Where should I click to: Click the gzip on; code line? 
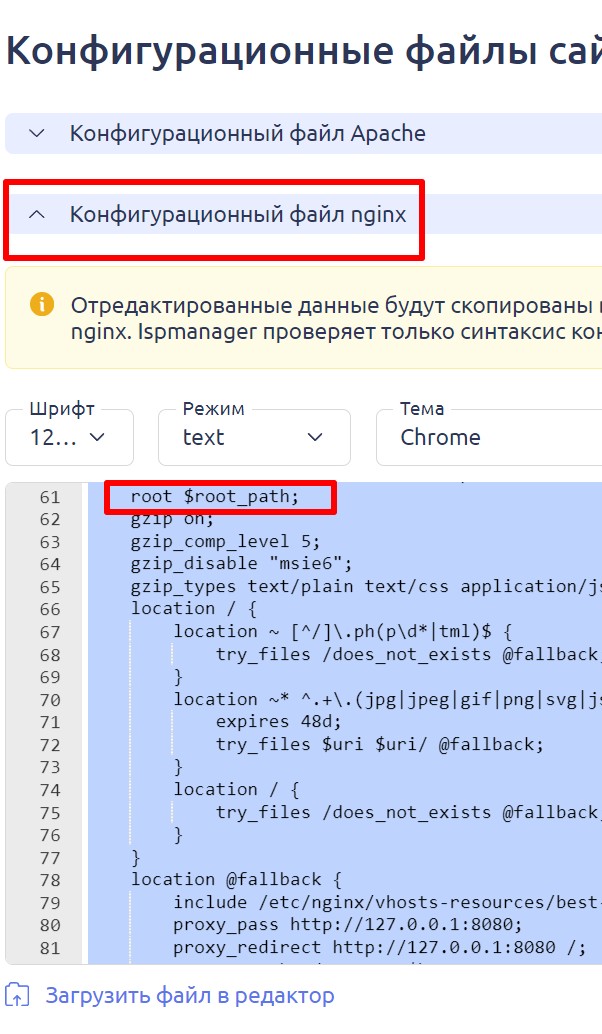(x=172, y=519)
